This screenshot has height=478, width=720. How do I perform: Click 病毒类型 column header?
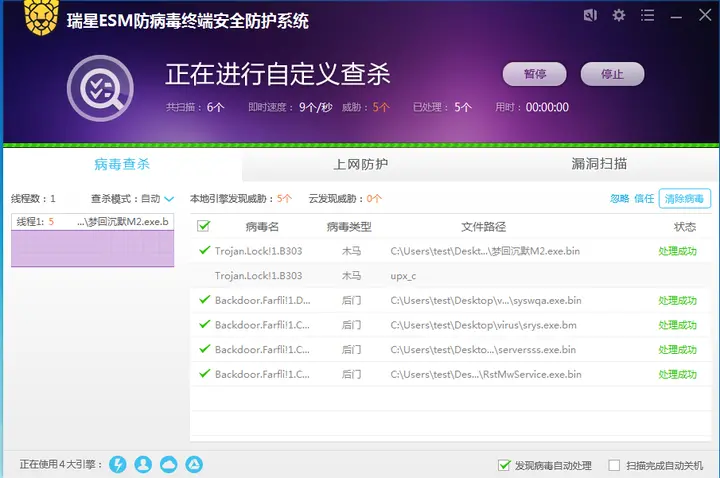349,226
